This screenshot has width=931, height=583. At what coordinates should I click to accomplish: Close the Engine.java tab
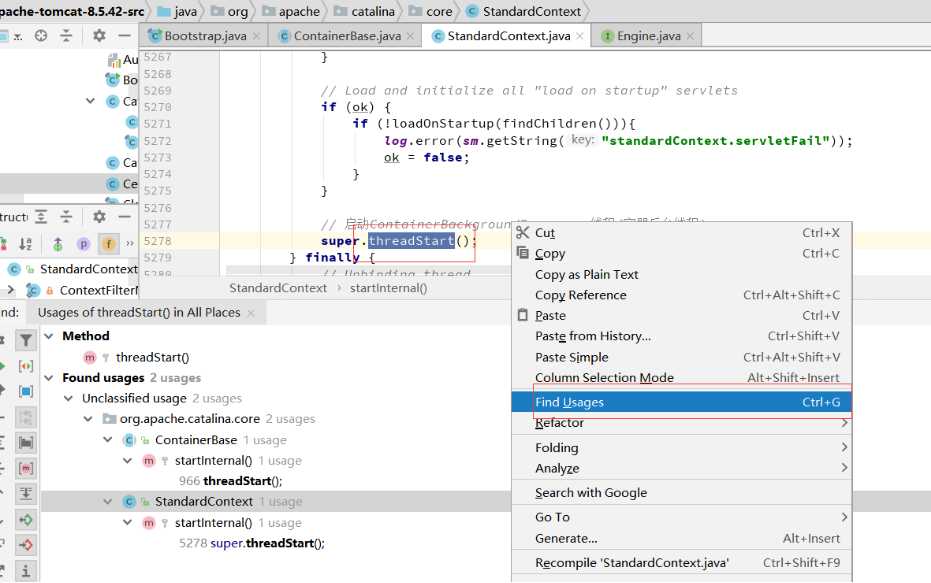coord(690,36)
